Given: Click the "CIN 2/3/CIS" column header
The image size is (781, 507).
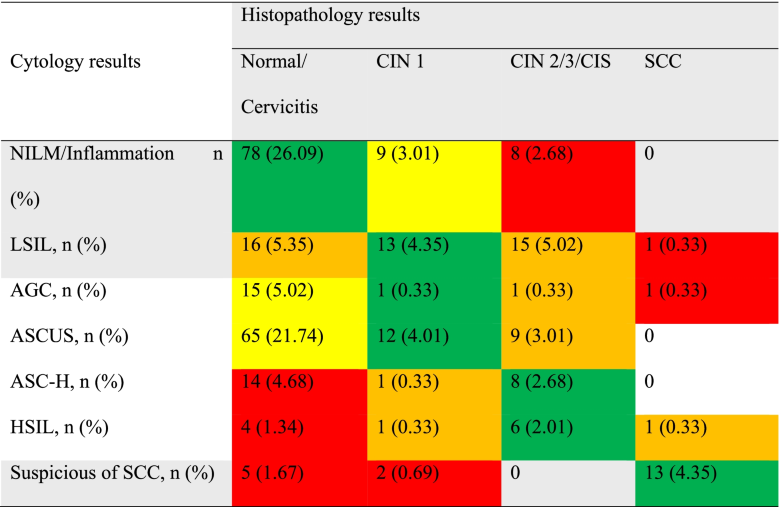Looking at the screenshot, I should coord(553,62).
